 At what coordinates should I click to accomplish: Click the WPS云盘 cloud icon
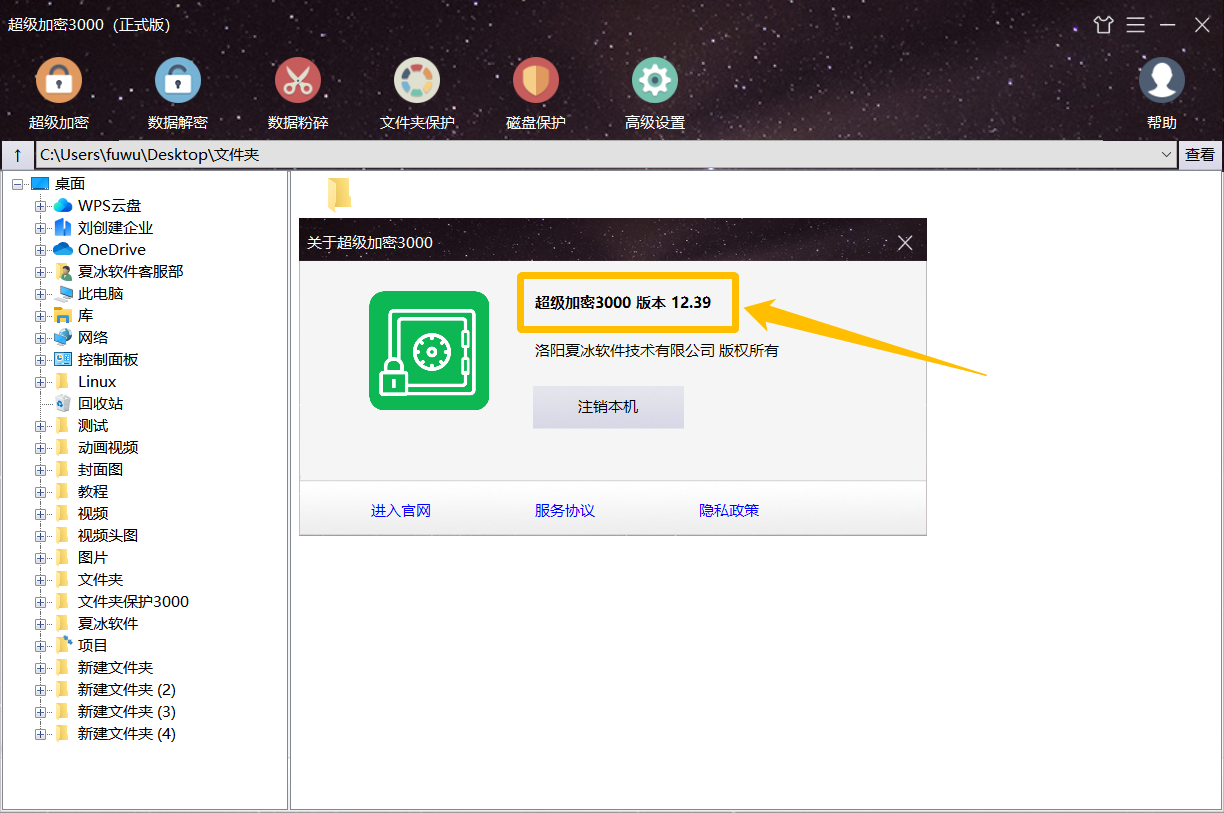[x=64, y=205]
